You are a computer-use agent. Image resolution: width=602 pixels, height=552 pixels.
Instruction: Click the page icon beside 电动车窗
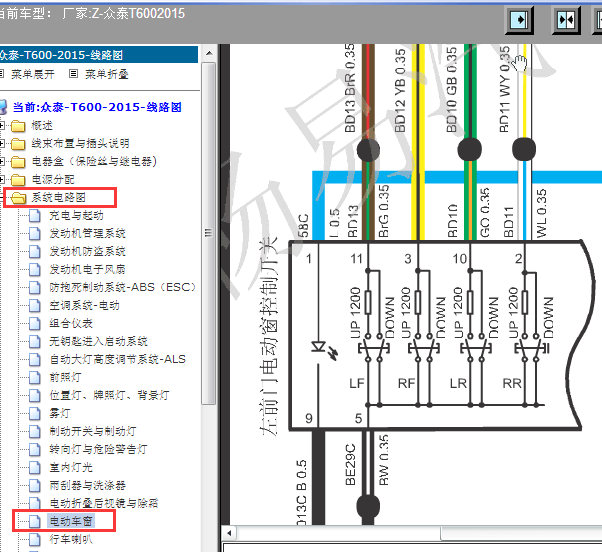tap(35, 522)
